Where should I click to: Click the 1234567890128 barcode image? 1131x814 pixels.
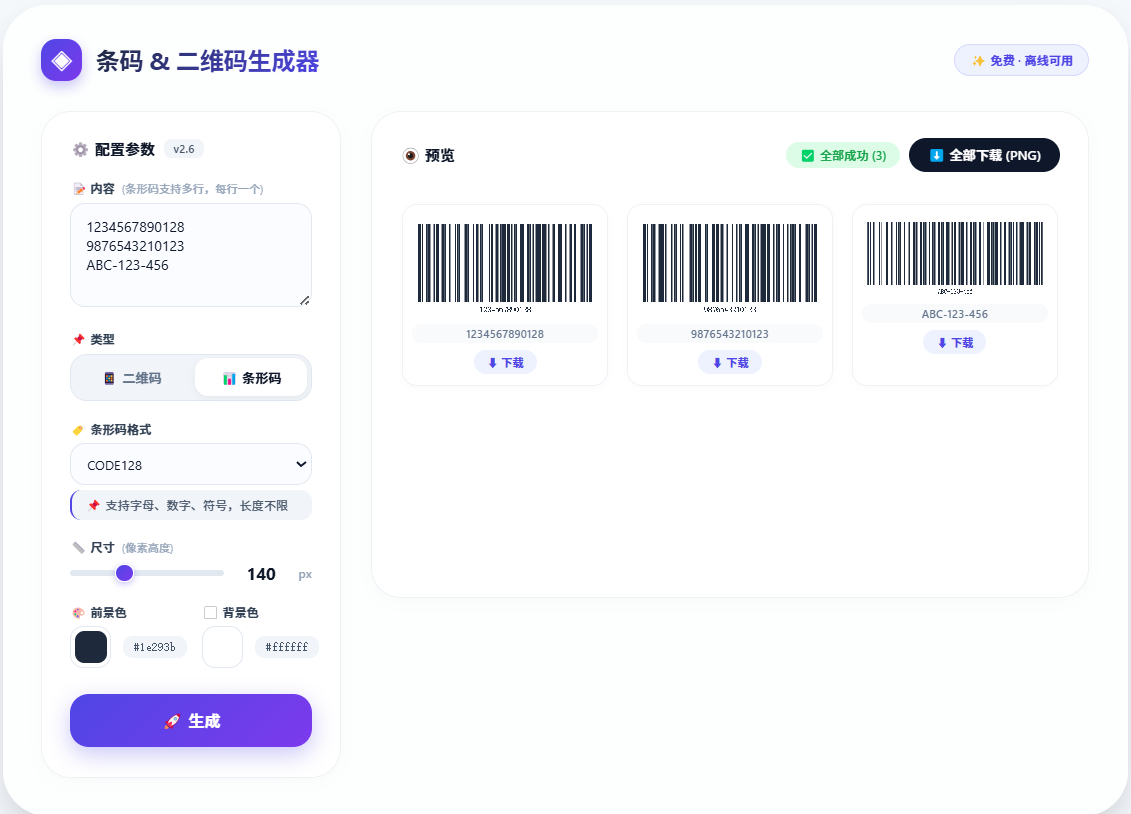point(505,267)
